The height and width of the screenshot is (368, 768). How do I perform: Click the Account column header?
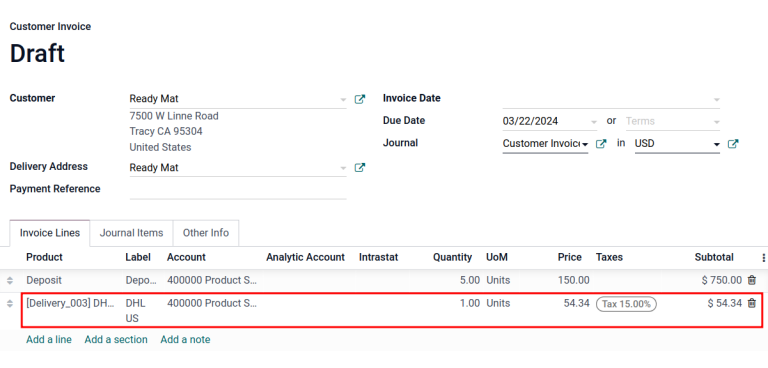pyautogui.click(x=186, y=257)
